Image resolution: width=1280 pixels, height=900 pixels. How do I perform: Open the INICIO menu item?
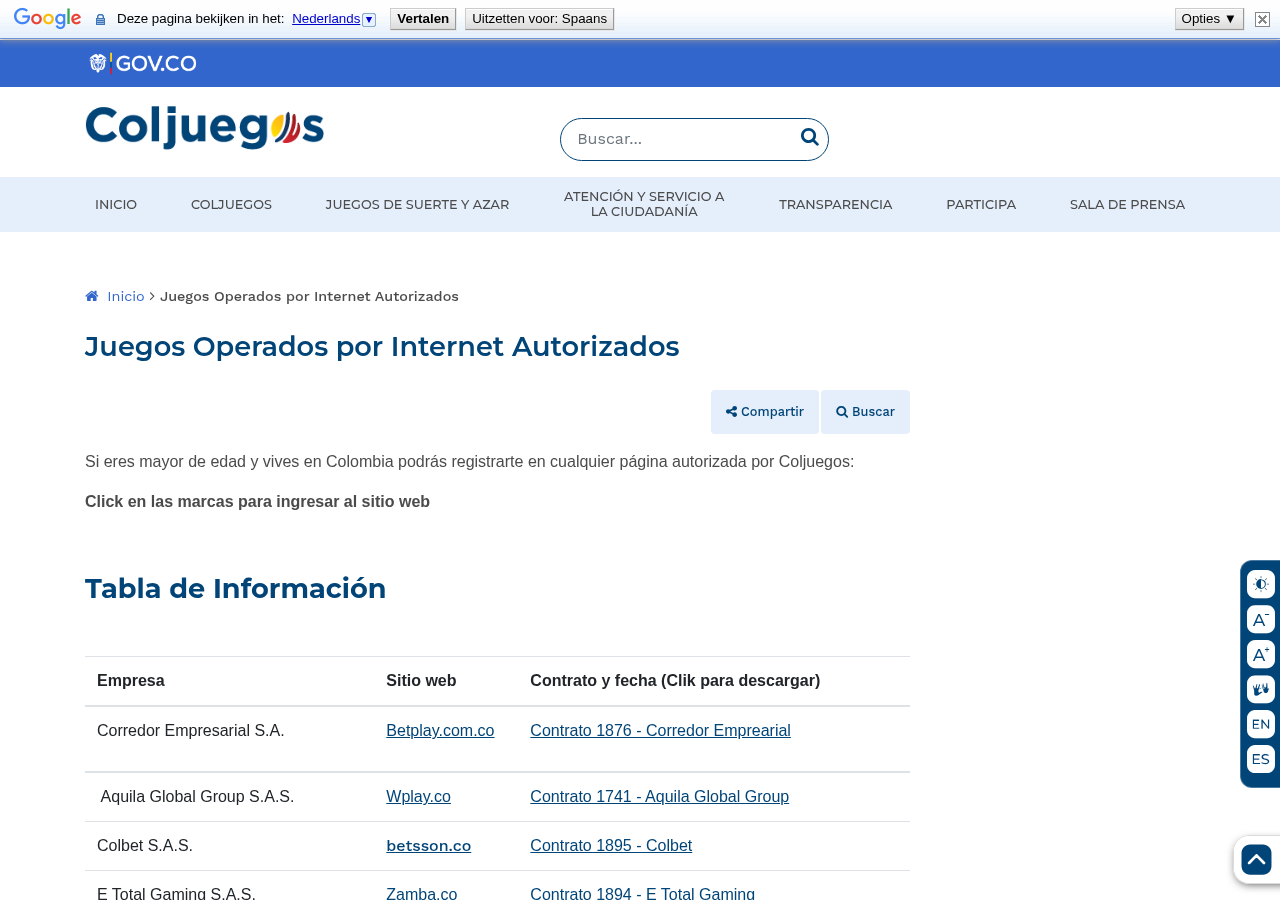pos(116,204)
